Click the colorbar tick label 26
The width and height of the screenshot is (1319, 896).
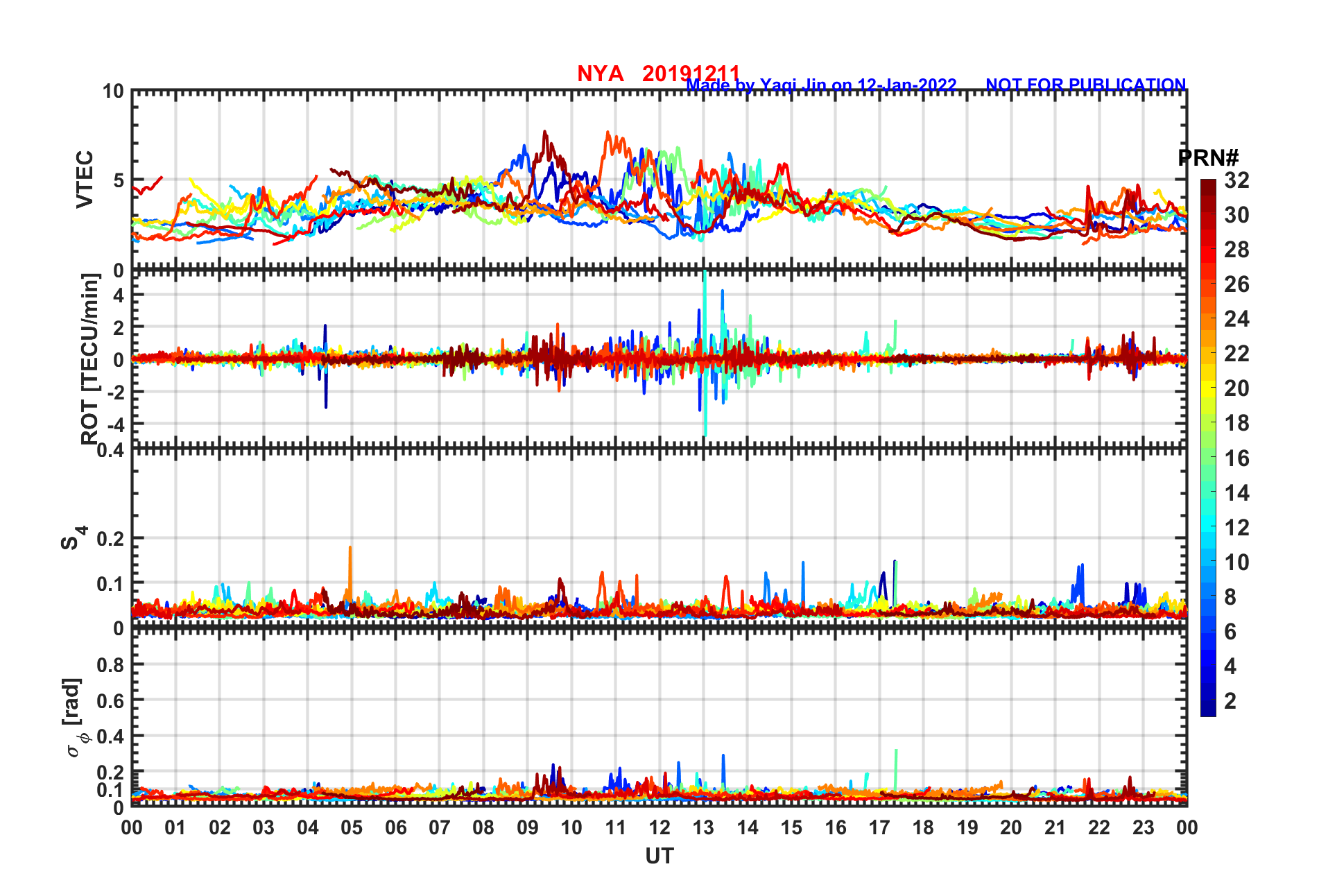click(1236, 284)
